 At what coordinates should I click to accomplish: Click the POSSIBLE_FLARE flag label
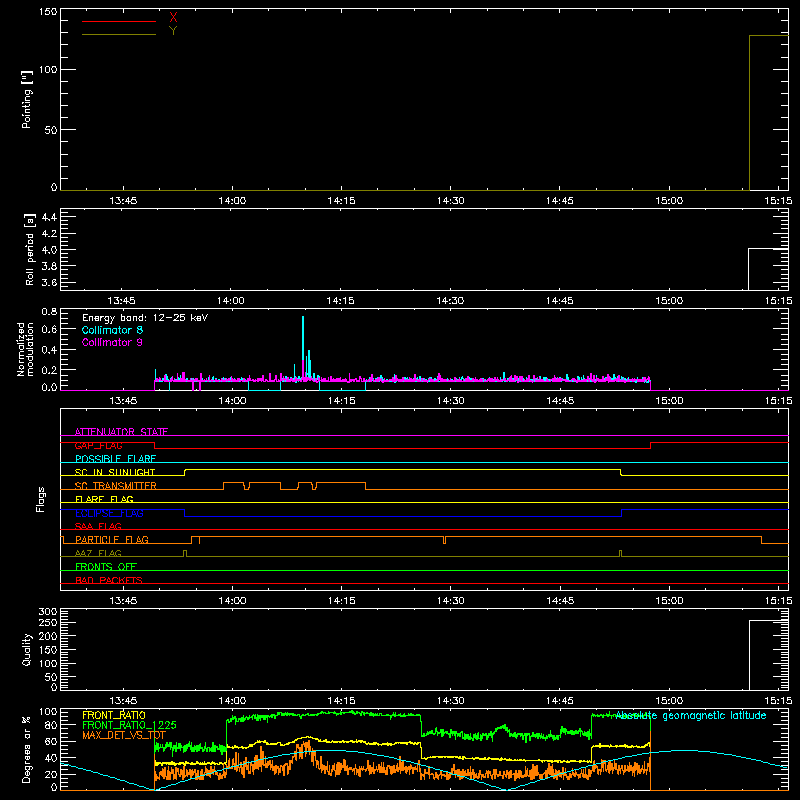click(x=115, y=459)
